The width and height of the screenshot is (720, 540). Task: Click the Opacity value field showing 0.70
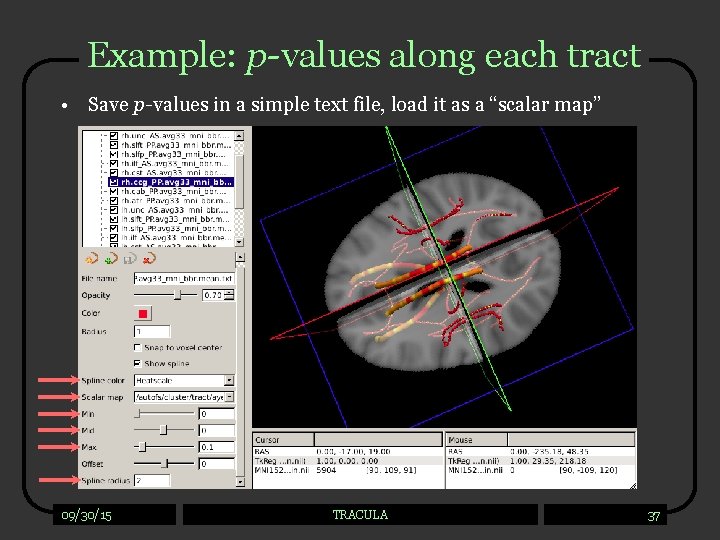point(214,295)
